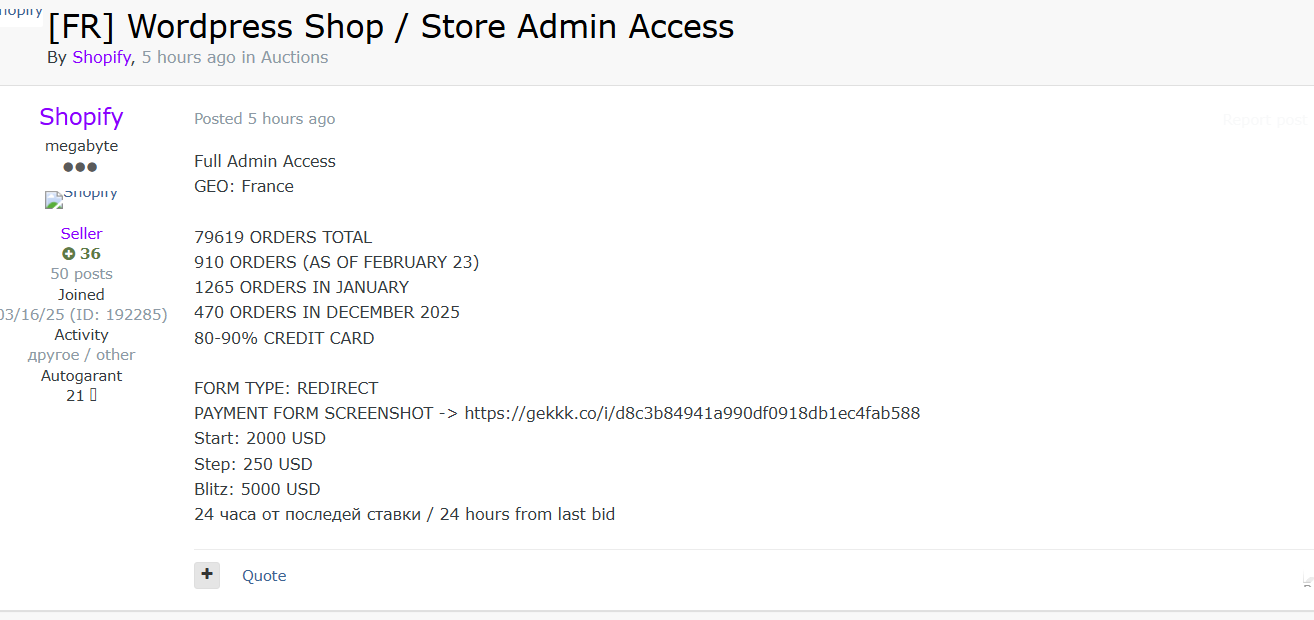The image size is (1314, 620).
Task: Click the 'другое / other' activity label
Action: (81, 355)
